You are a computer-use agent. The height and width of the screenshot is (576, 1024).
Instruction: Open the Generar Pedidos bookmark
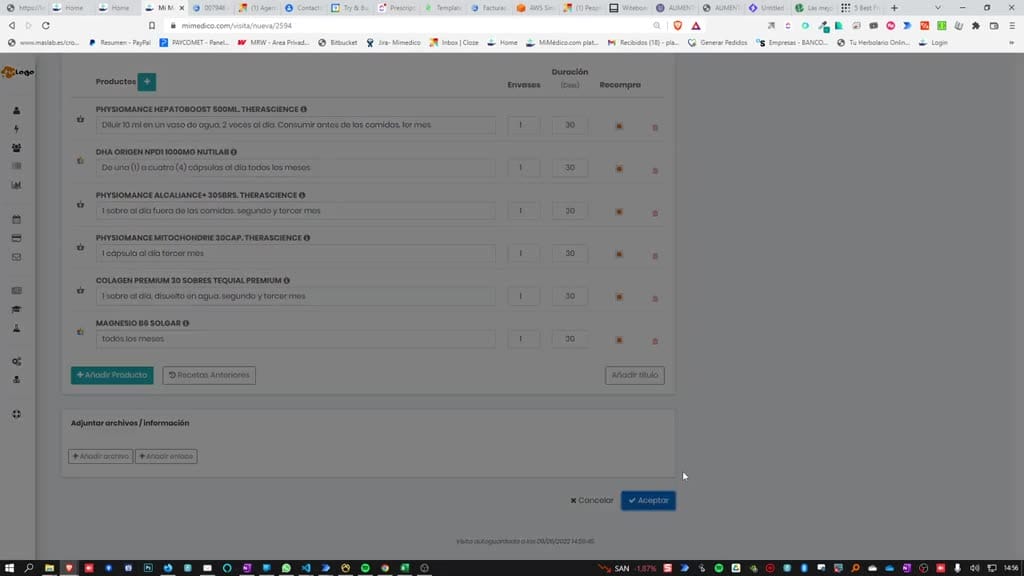point(717,42)
